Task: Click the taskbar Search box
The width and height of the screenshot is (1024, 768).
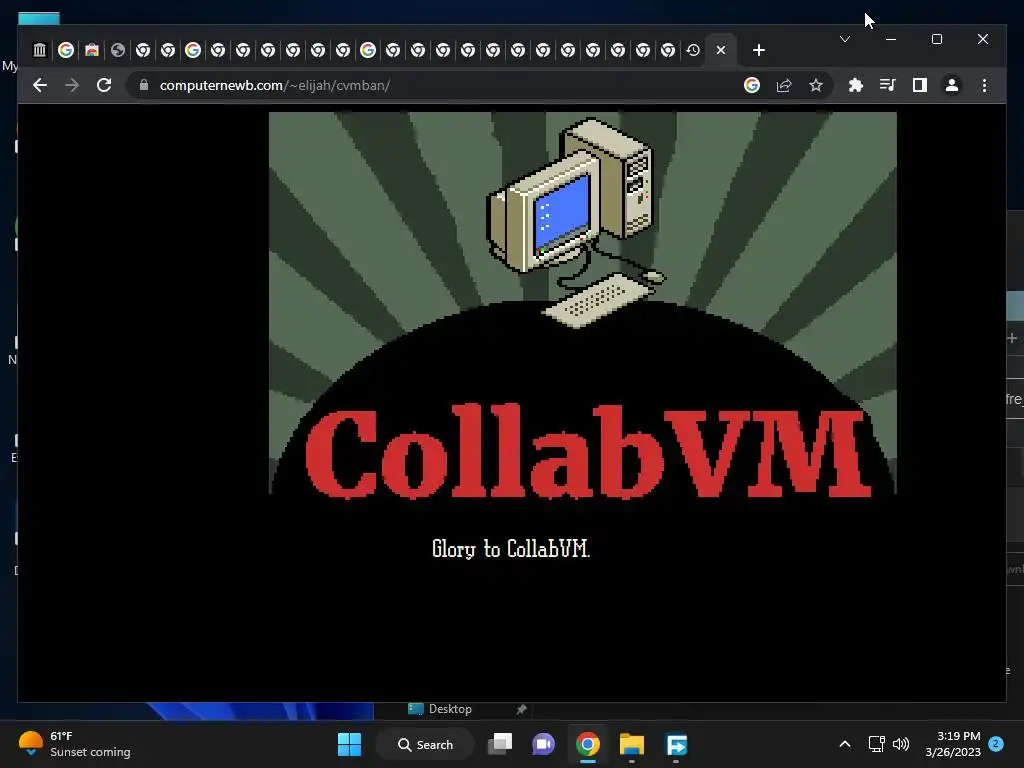Action: click(x=425, y=744)
